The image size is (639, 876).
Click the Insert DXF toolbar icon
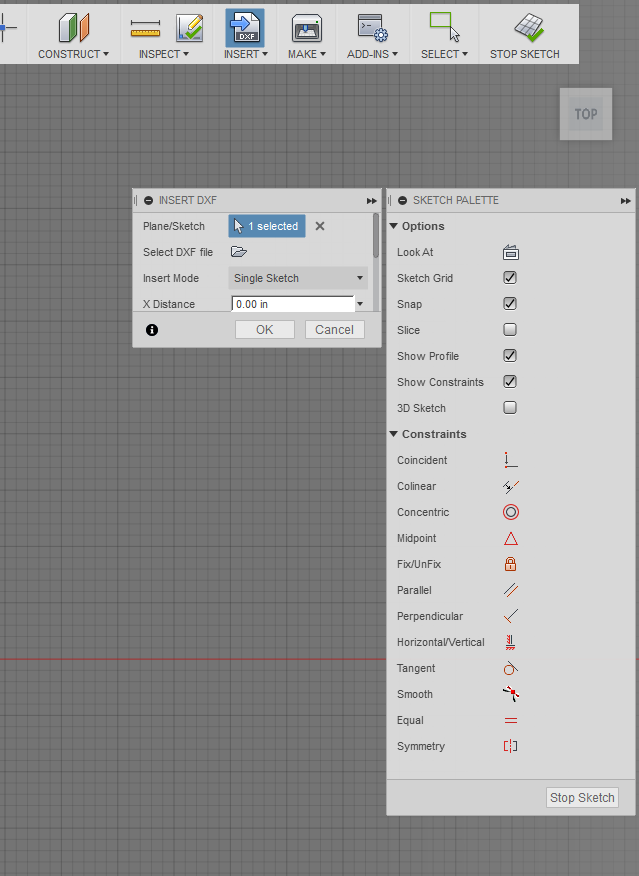pyautogui.click(x=245, y=28)
